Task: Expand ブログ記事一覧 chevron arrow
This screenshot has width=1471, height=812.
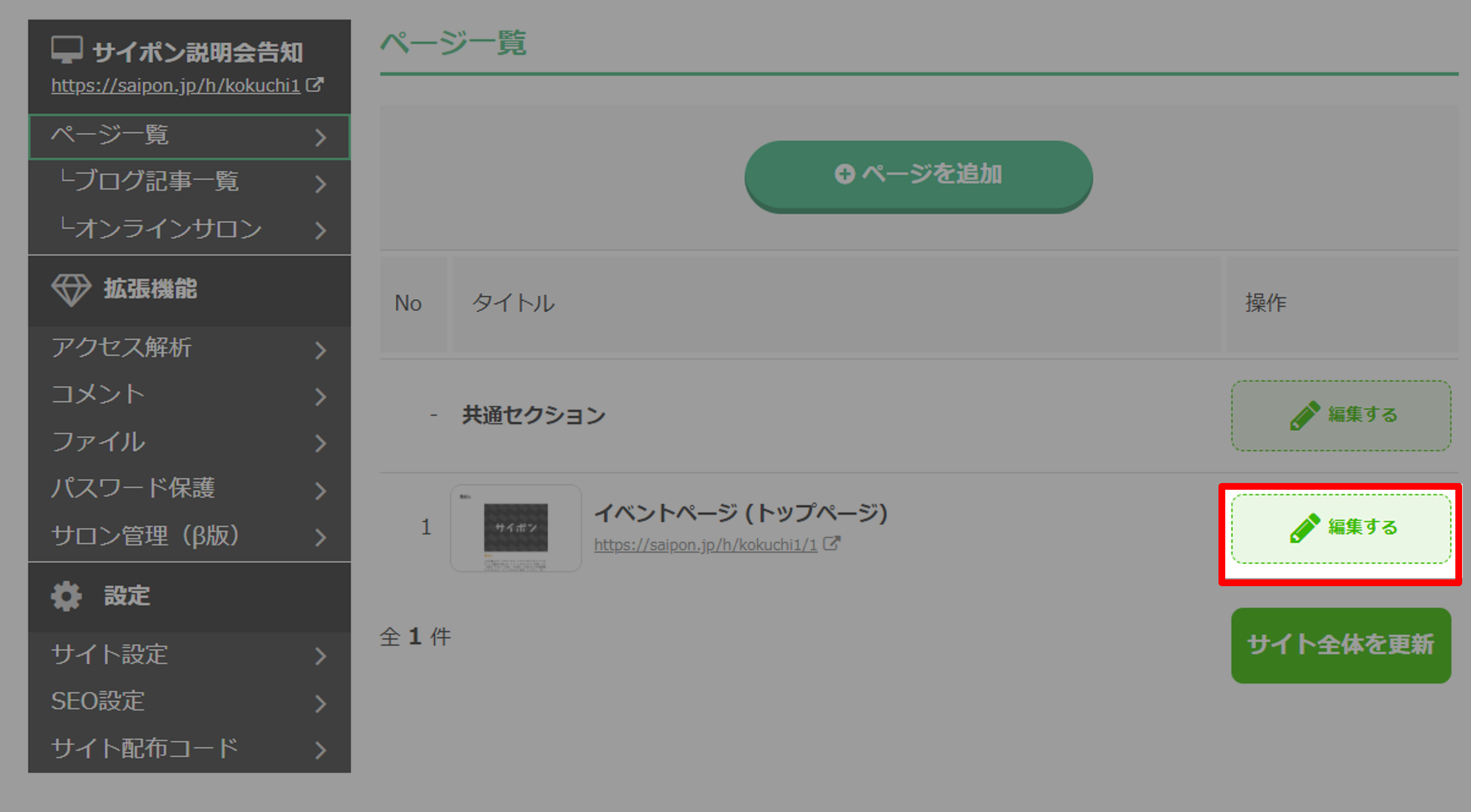Action: pyautogui.click(x=321, y=184)
